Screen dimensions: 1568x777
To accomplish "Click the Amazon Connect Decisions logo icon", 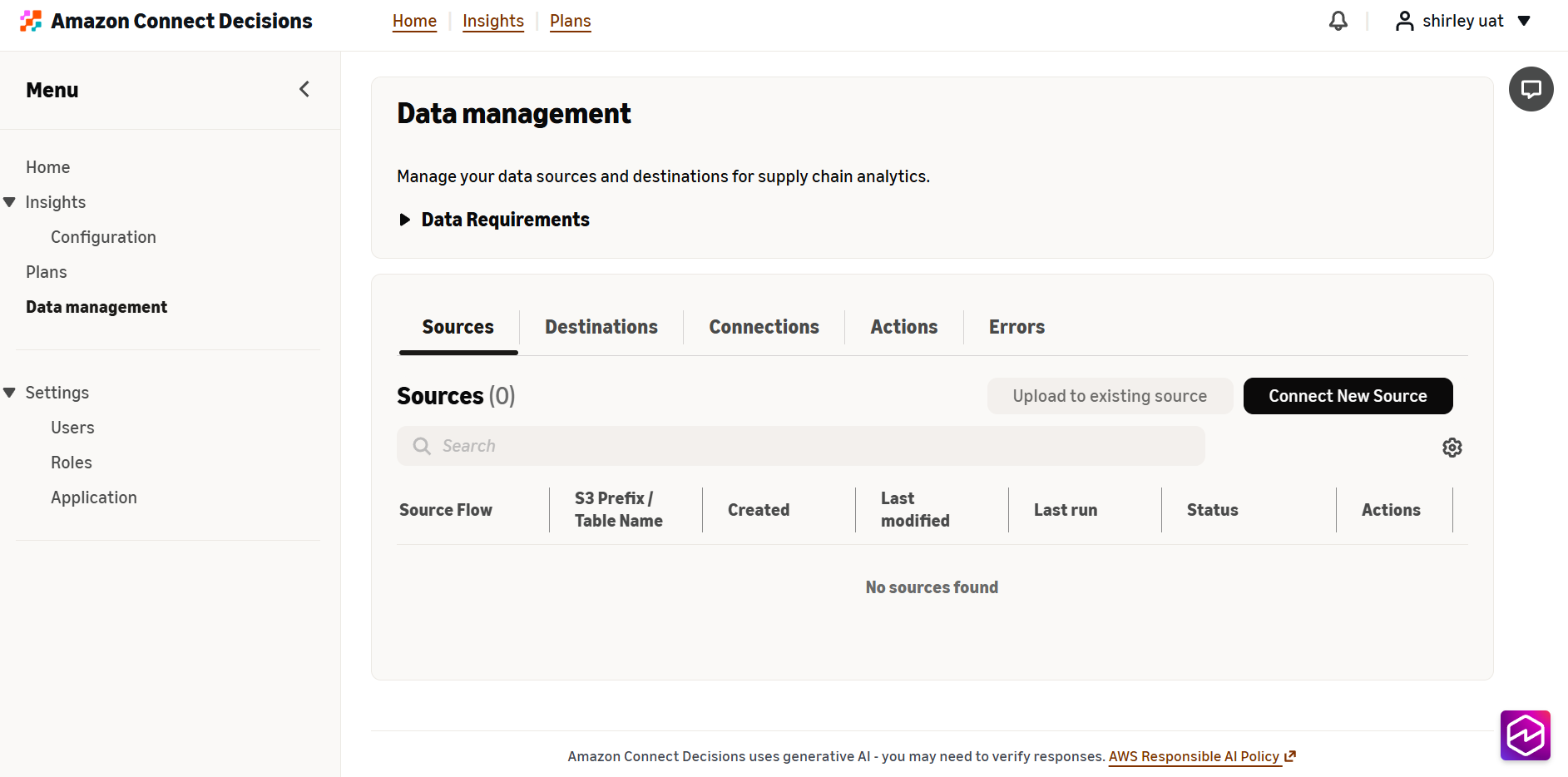I will coord(31,21).
